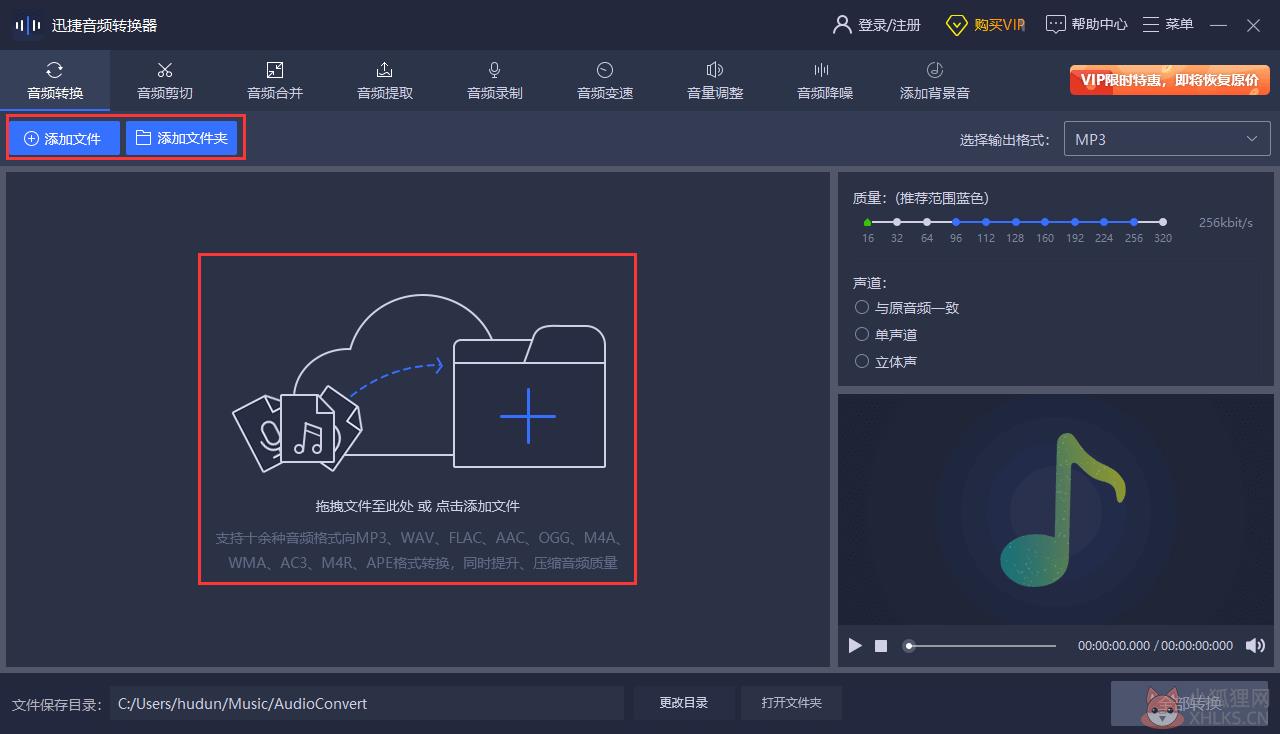This screenshot has height=734, width=1280.
Task: Click the VIP diamond icon
Action: pyautogui.click(x=957, y=25)
